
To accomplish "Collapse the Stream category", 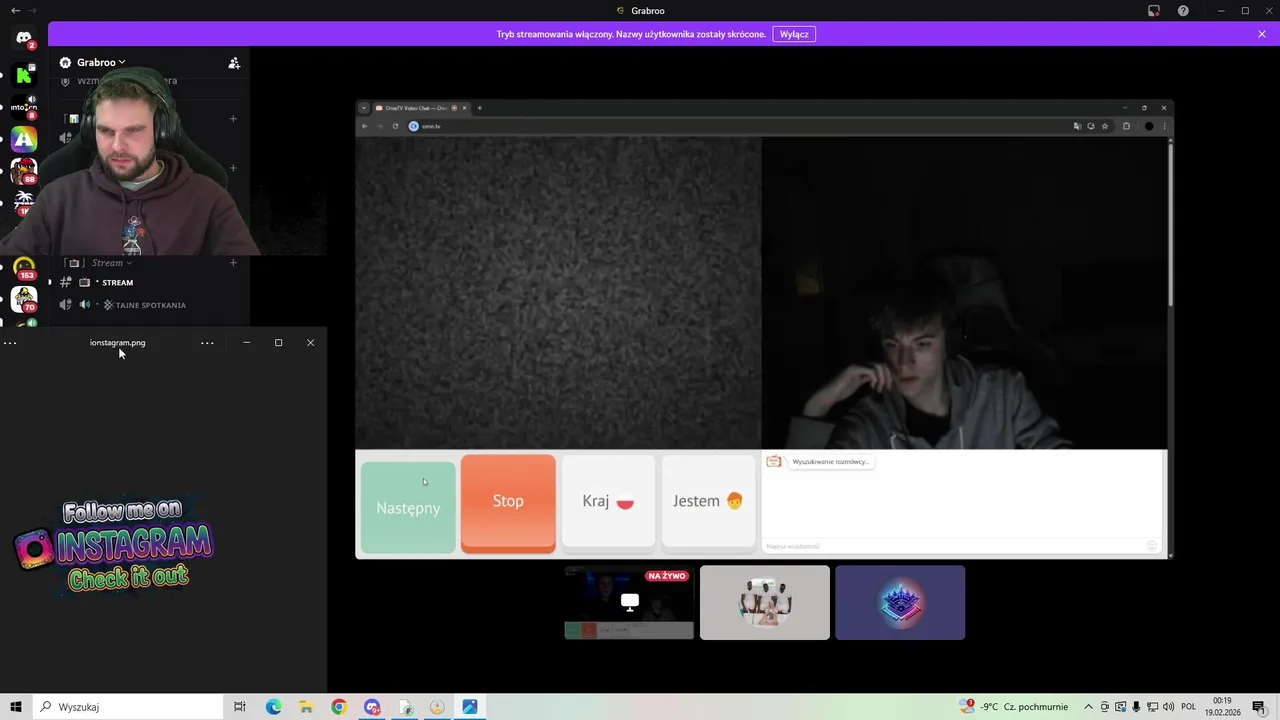I will (111, 263).
